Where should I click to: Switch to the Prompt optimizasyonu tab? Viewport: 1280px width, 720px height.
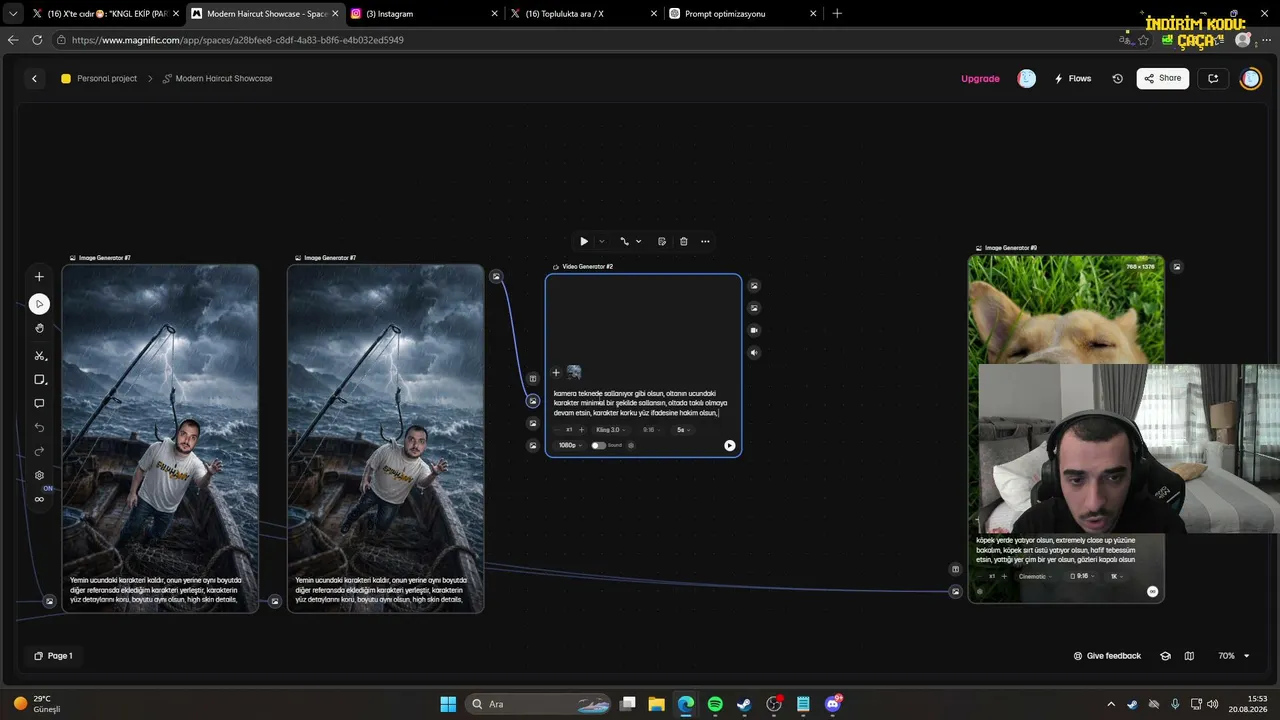[x=742, y=14]
